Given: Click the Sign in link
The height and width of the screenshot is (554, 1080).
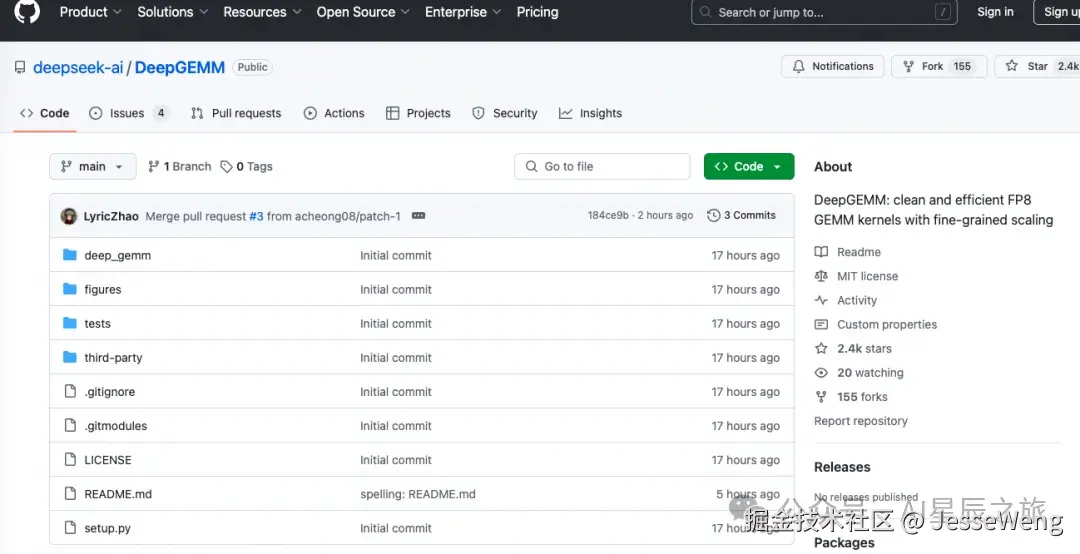Looking at the screenshot, I should point(995,12).
